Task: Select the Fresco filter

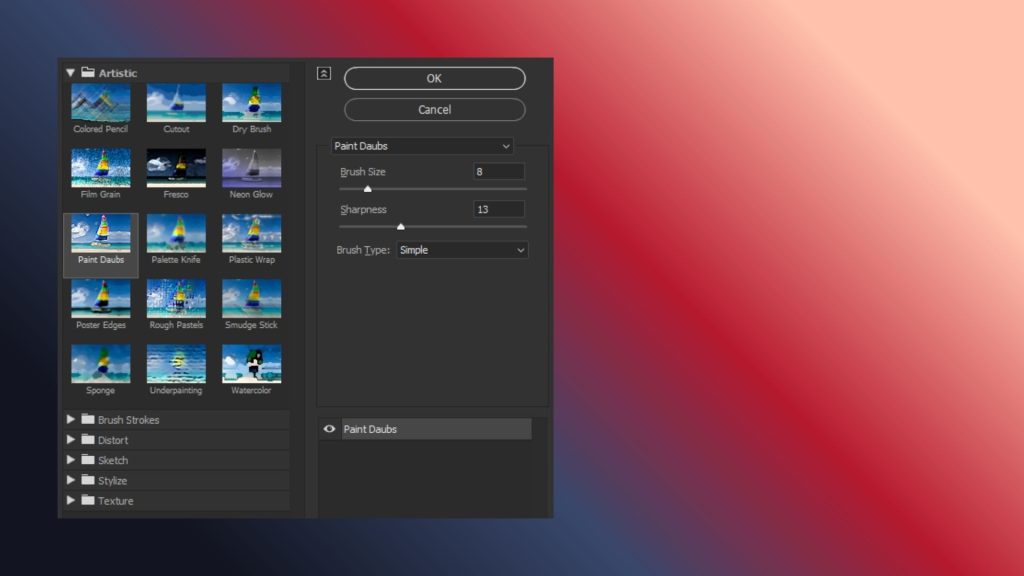Action: coord(176,168)
